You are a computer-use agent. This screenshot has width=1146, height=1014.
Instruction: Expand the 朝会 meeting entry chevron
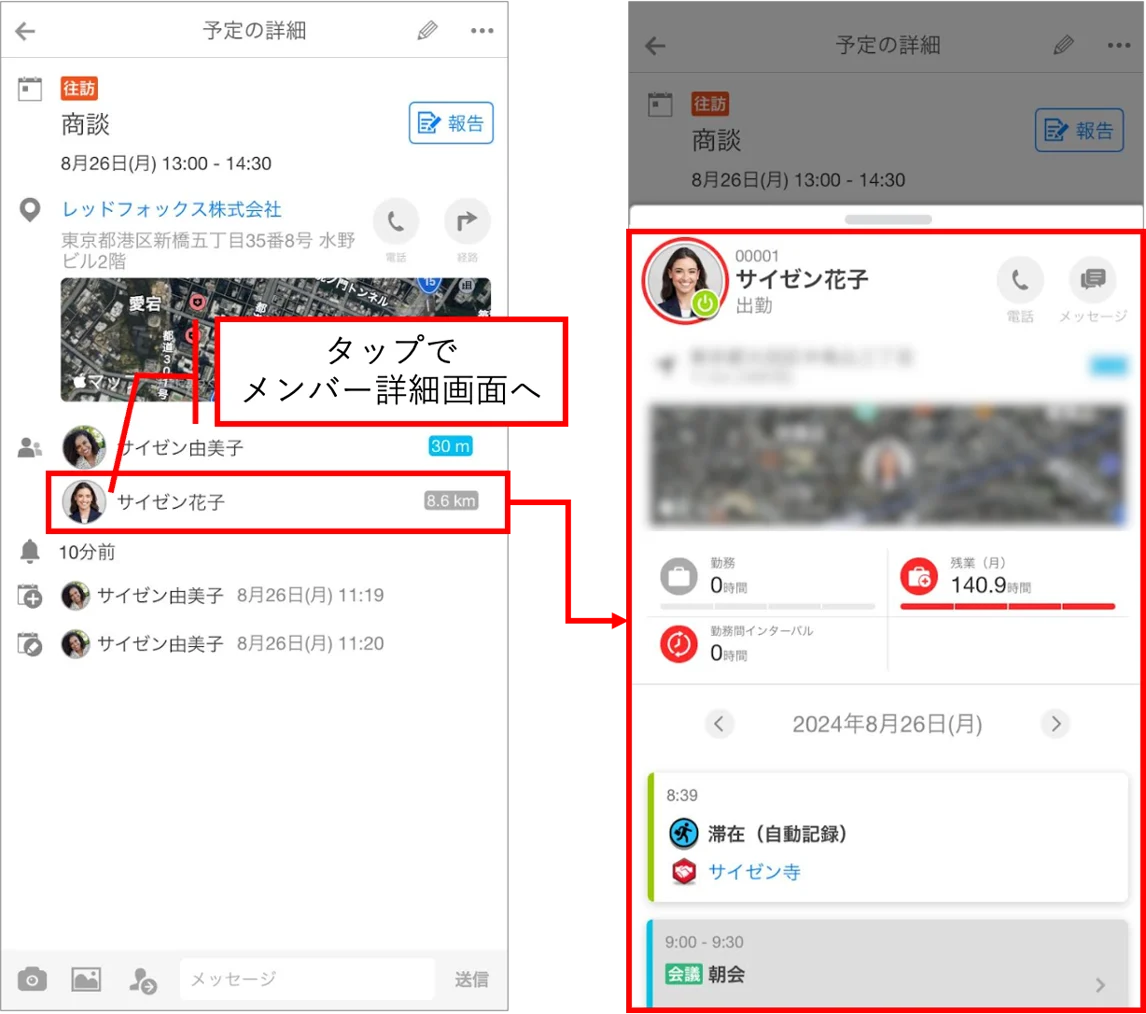(x=1100, y=985)
